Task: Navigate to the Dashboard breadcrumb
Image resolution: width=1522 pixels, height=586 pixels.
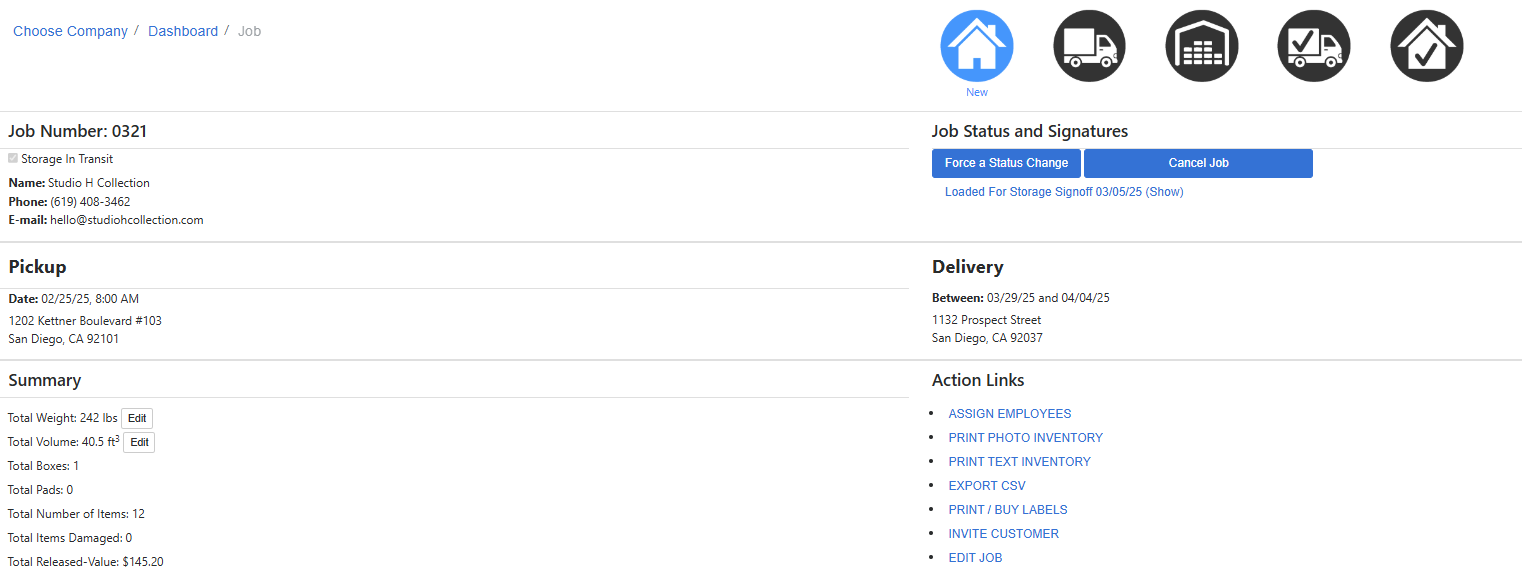Action: tap(183, 31)
